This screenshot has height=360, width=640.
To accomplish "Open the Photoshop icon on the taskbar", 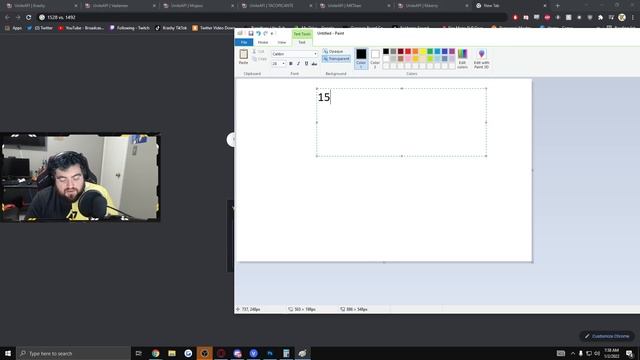I will (270, 353).
